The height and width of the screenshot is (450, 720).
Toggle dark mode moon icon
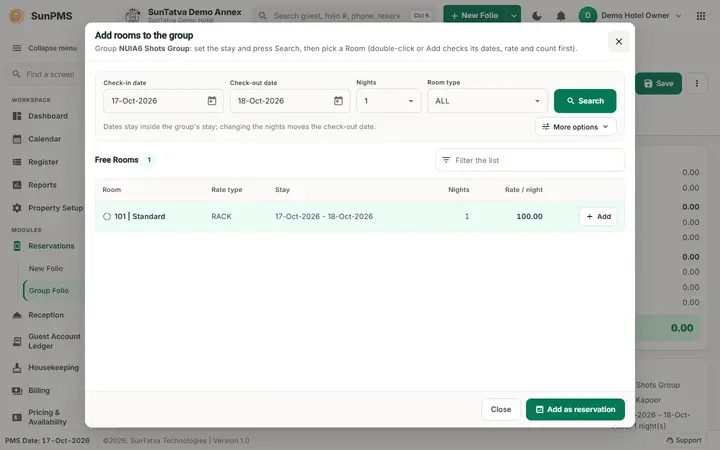[536, 16]
